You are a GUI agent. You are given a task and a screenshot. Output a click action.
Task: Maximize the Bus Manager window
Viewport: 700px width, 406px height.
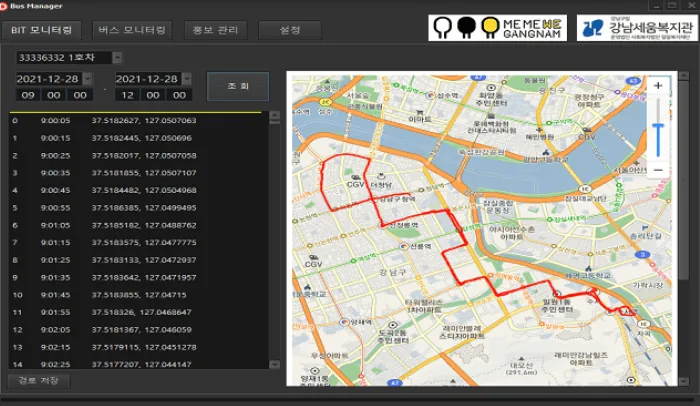coord(672,6)
